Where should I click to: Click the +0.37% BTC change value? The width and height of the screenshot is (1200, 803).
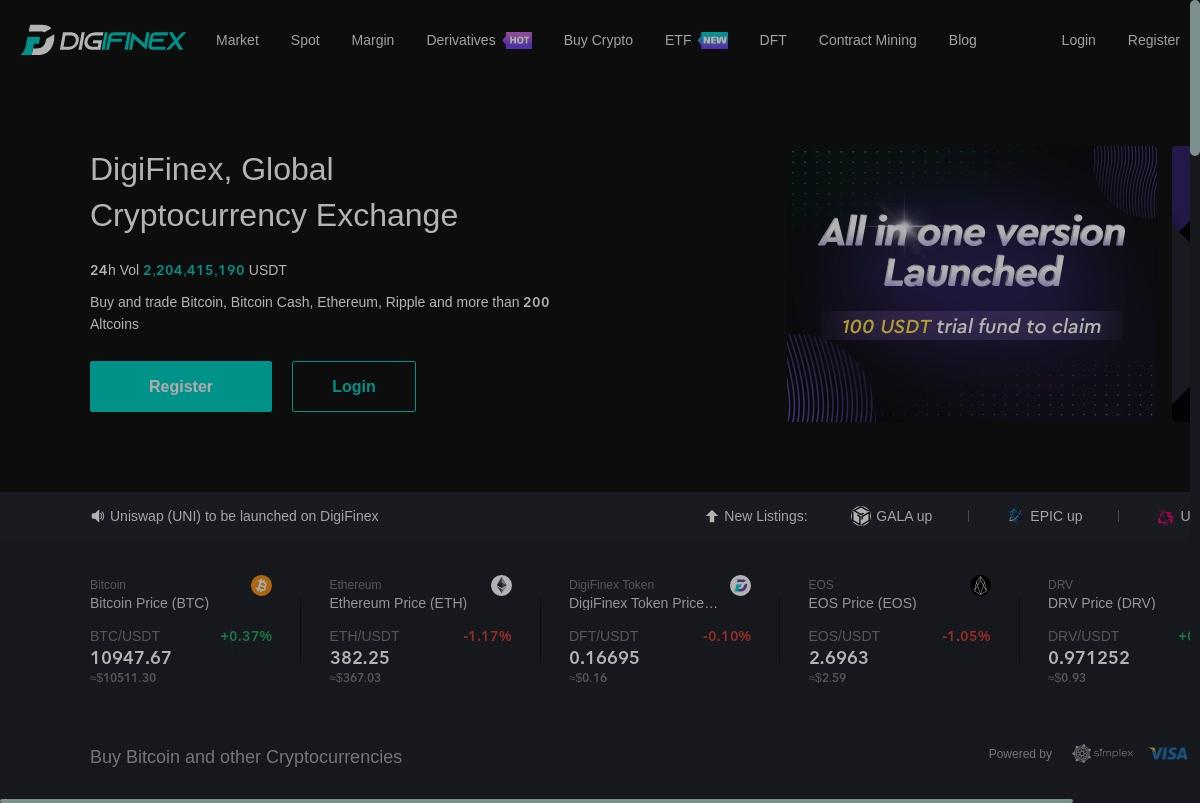(x=246, y=636)
